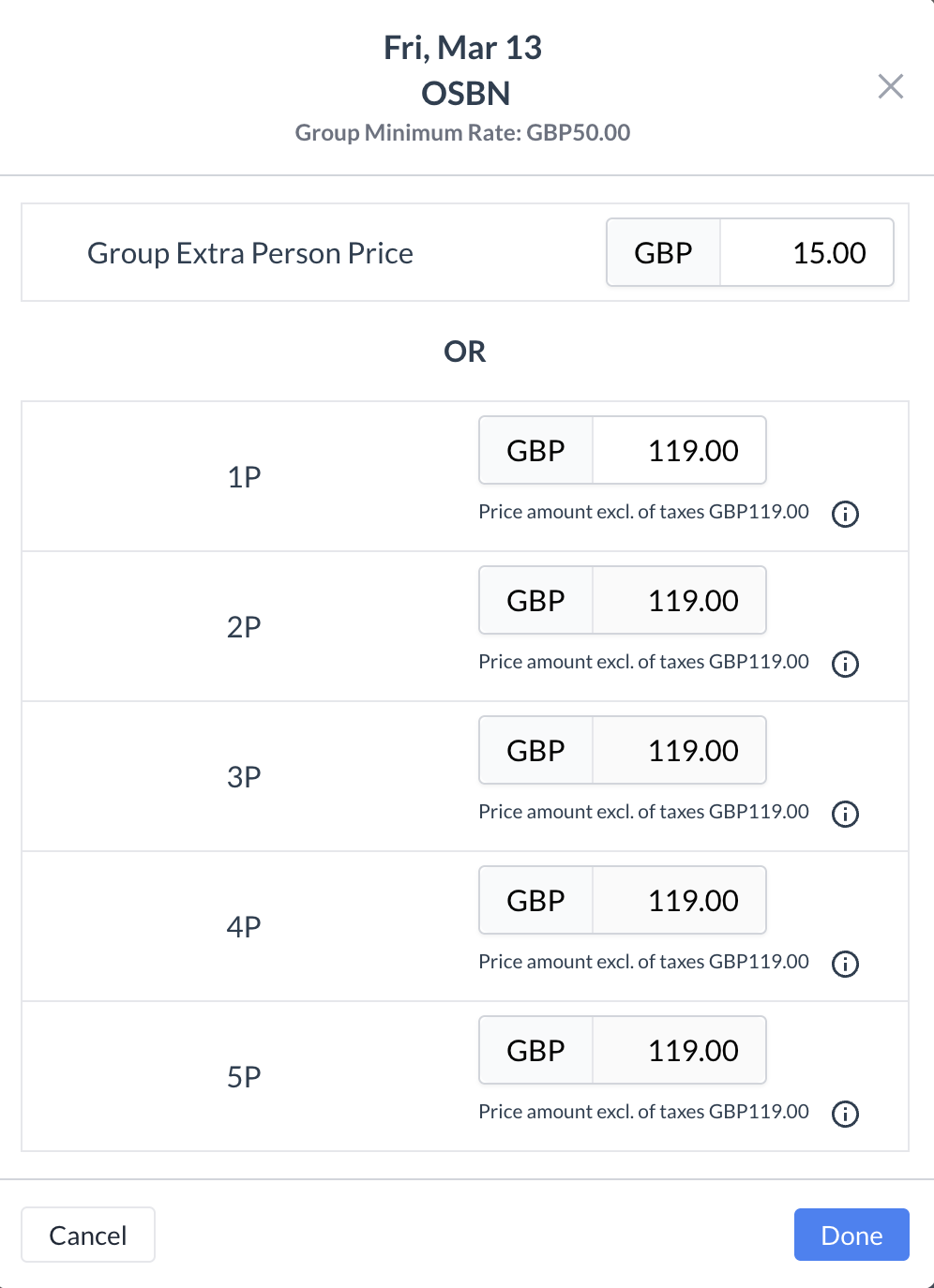Close the OSBN rate dialog

890,86
